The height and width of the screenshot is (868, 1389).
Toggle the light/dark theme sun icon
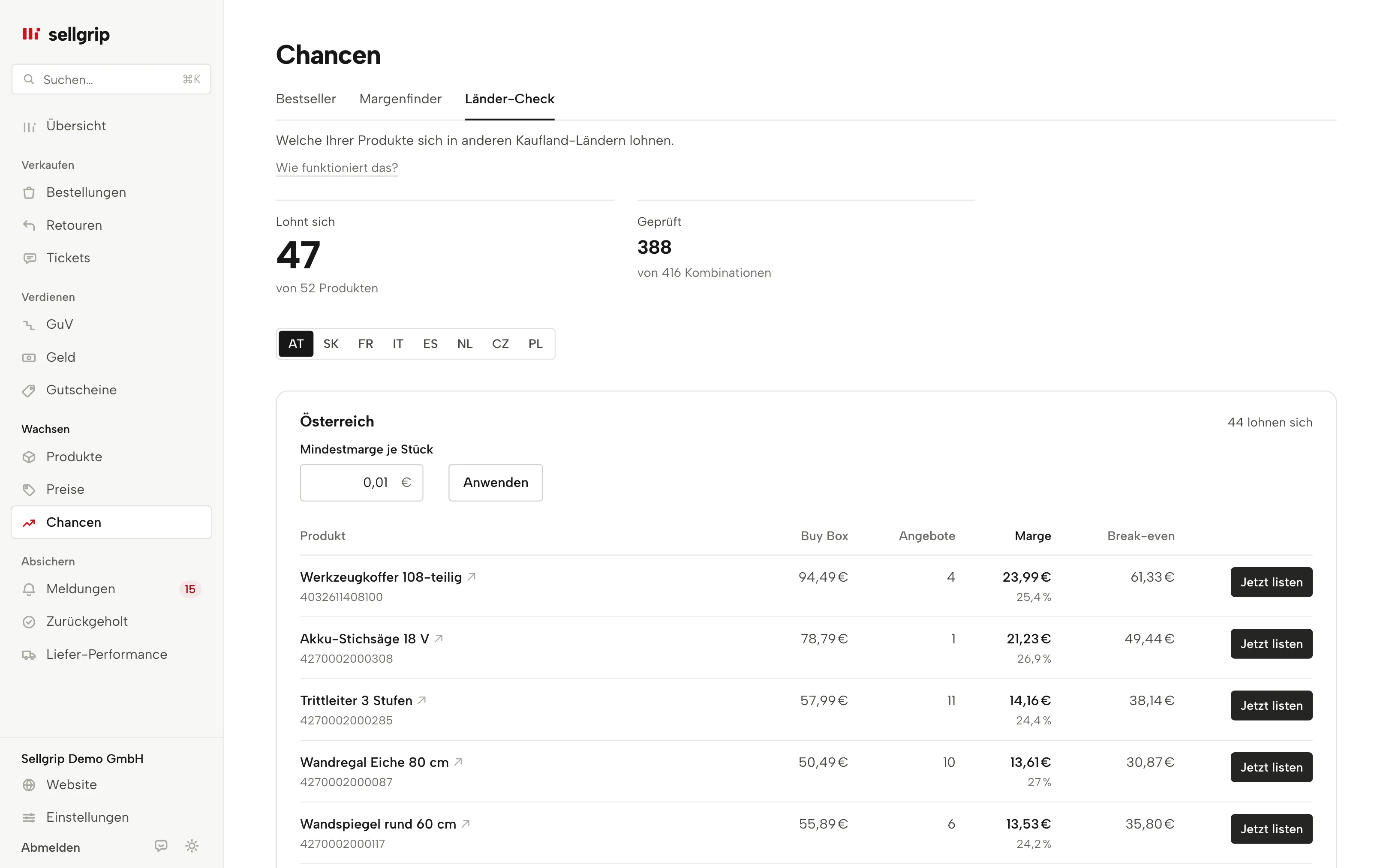[192, 846]
